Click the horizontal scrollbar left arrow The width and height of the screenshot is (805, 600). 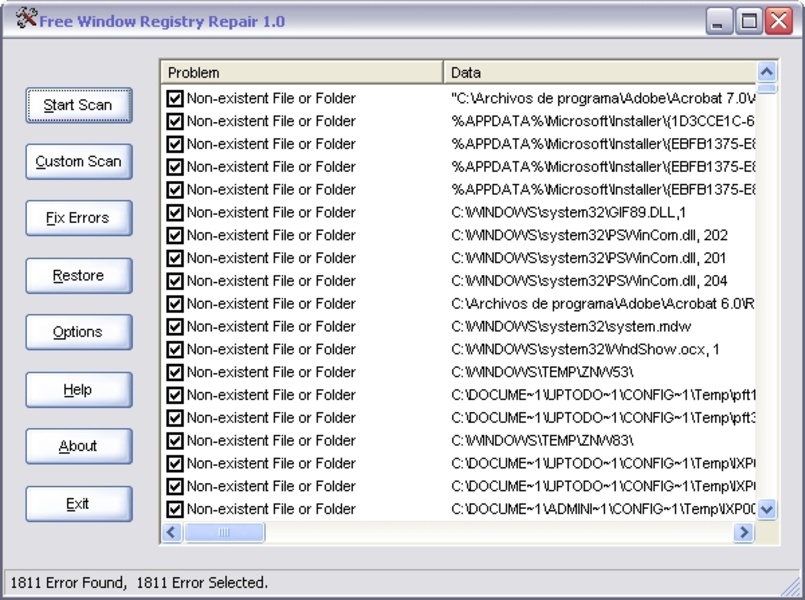(x=172, y=532)
